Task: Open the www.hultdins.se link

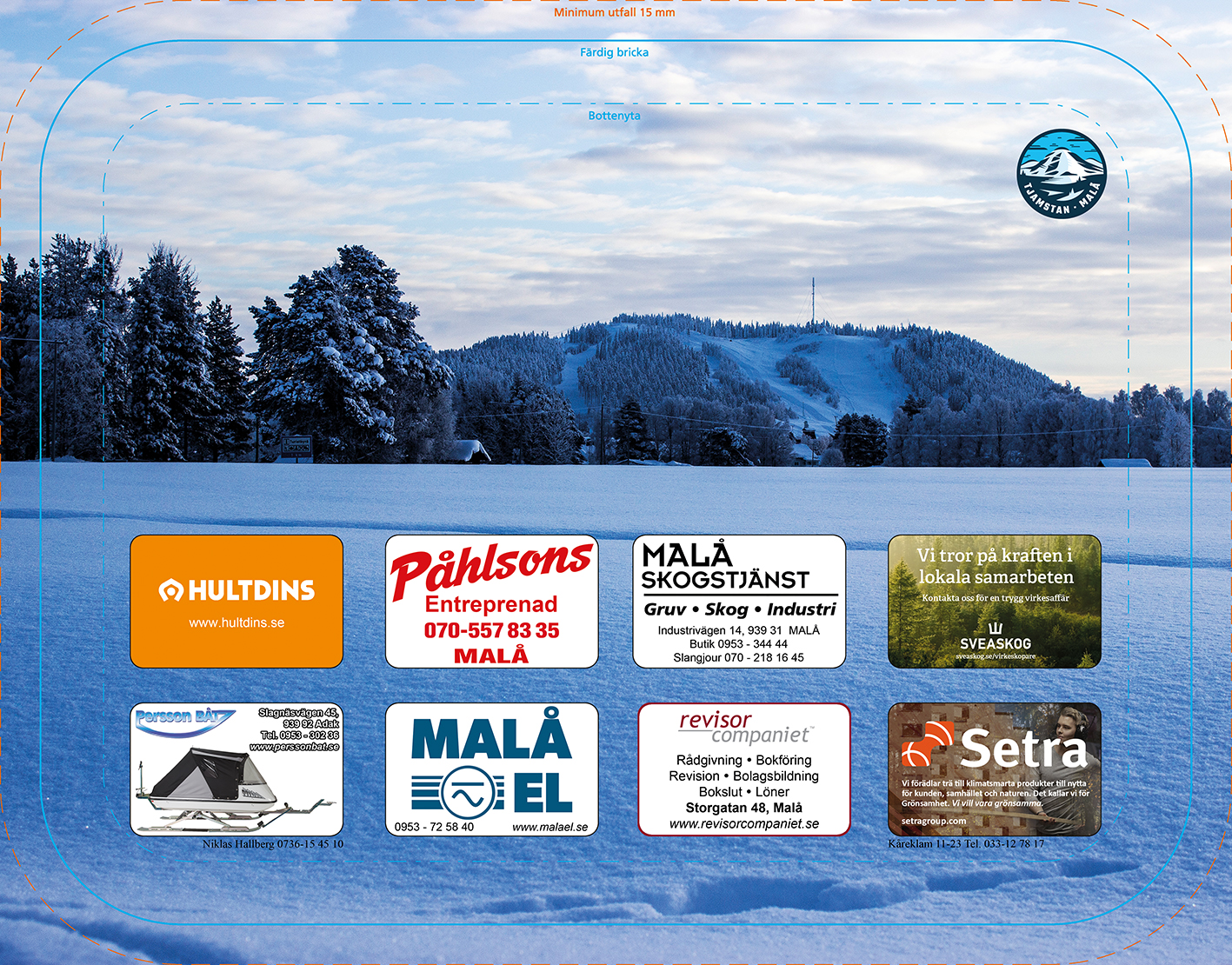Action: (236, 622)
